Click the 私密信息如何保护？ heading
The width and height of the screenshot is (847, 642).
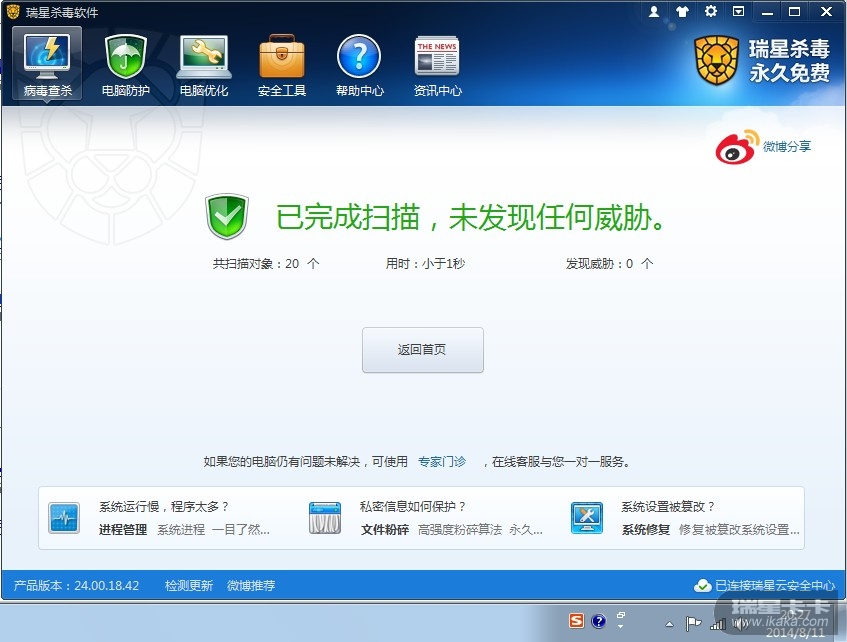[413, 506]
